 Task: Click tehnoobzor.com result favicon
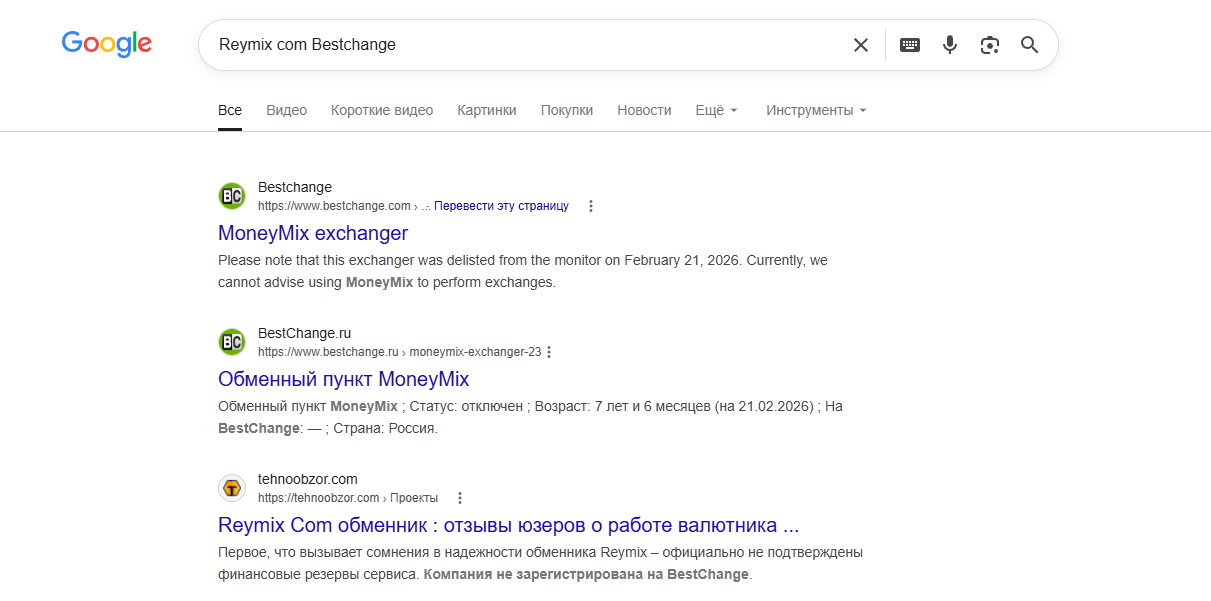(x=232, y=488)
